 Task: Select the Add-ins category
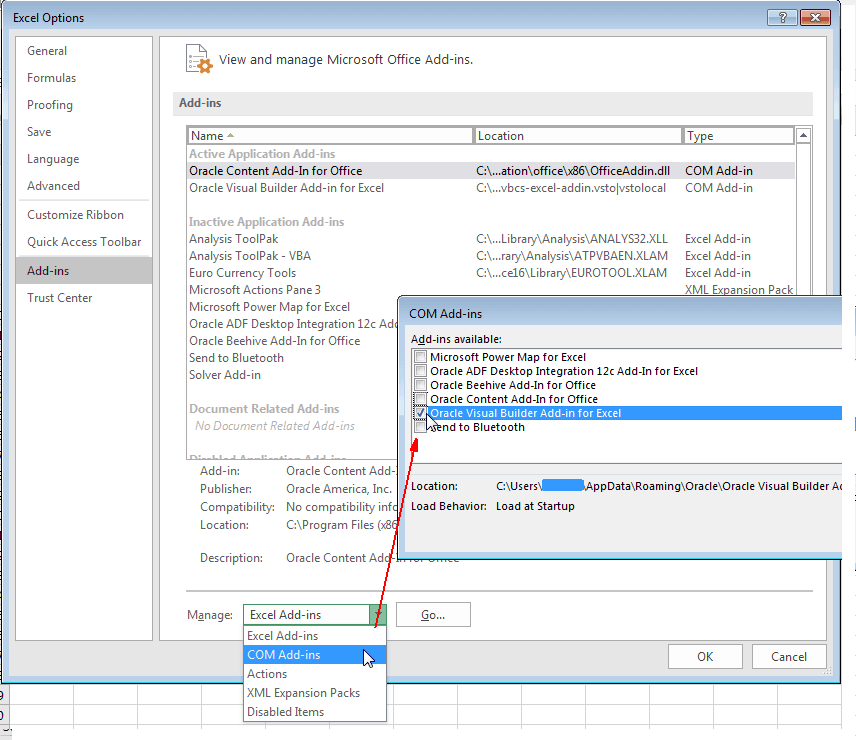click(x=84, y=271)
